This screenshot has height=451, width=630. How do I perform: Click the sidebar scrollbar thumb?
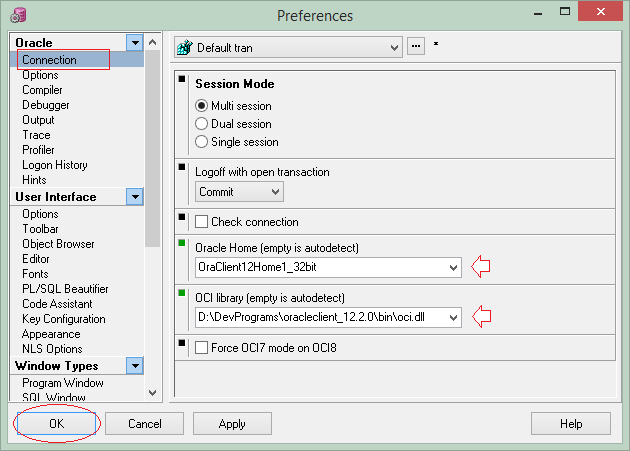click(x=152, y=148)
